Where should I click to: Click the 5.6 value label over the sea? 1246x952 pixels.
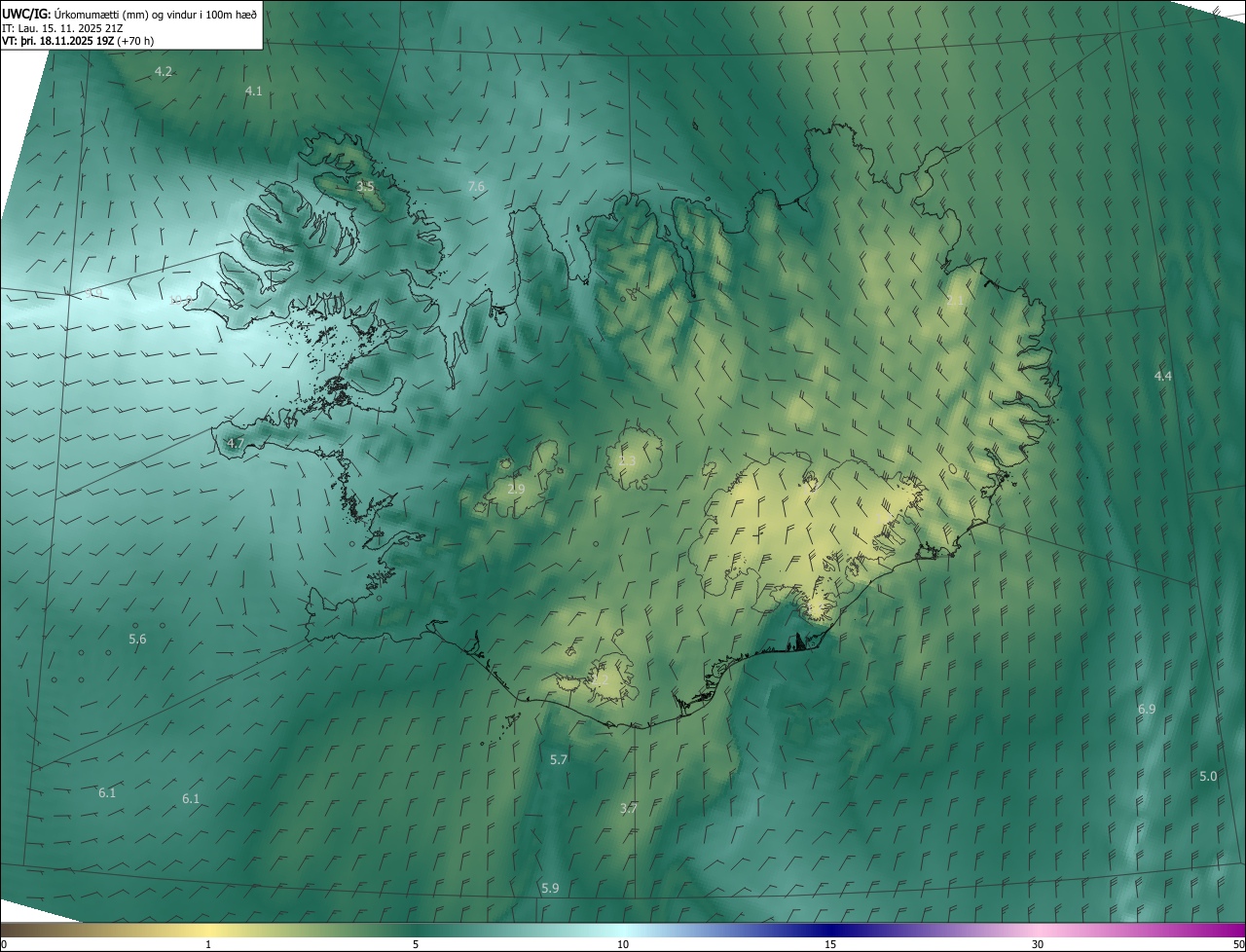(137, 640)
